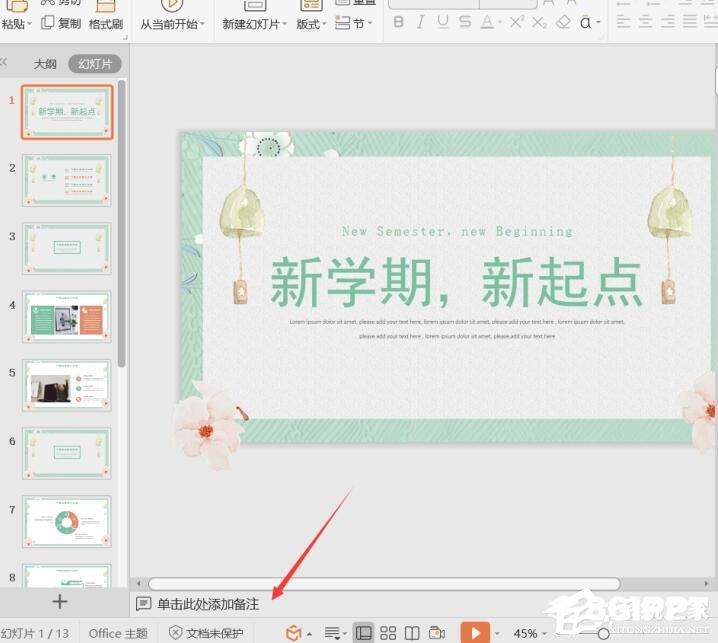This screenshot has height=643, width=718.
Task: Collapse slide panel with double-chevron icon
Action: point(4,62)
